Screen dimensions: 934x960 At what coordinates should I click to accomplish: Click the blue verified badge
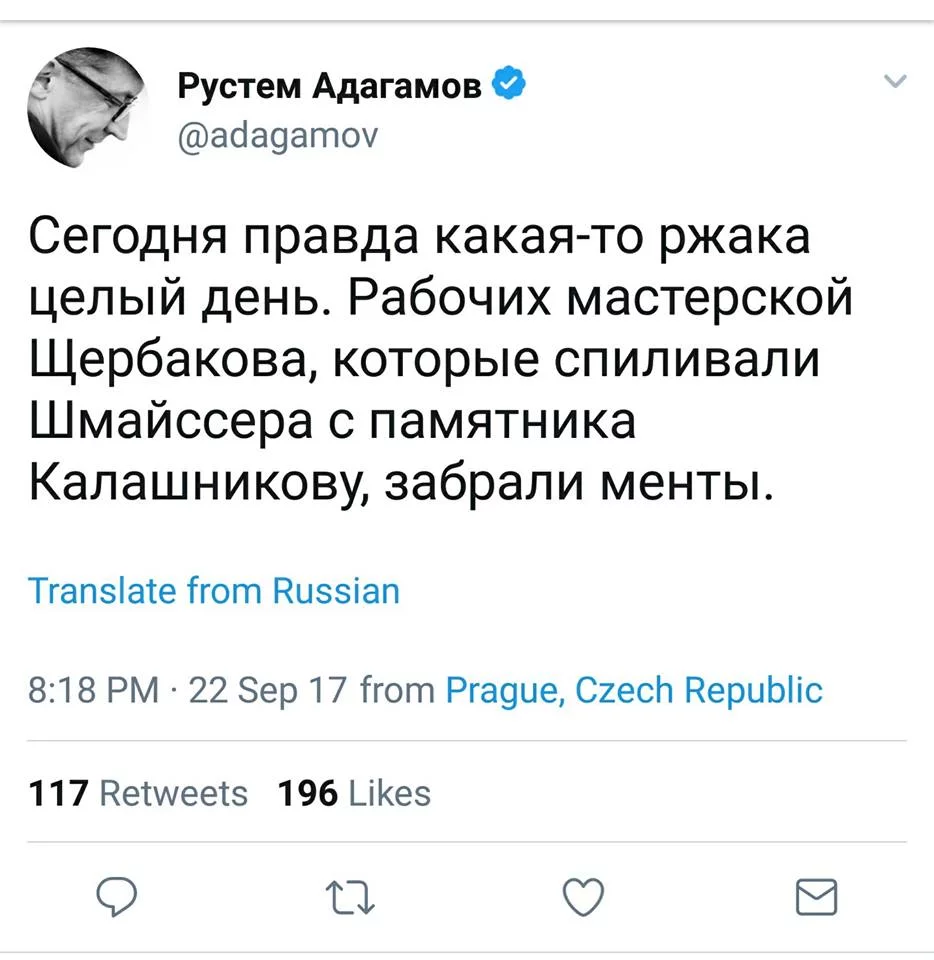click(x=509, y=83)
